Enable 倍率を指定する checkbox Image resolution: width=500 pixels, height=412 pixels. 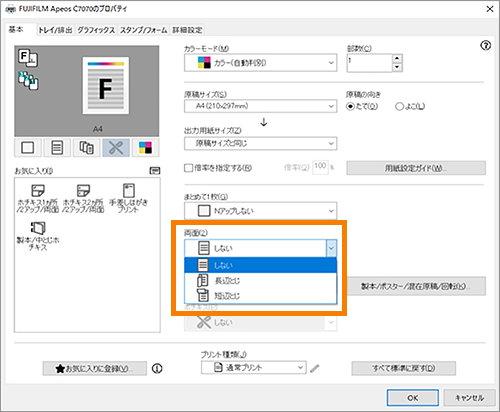pyautogui.click(x=189, y=168)
